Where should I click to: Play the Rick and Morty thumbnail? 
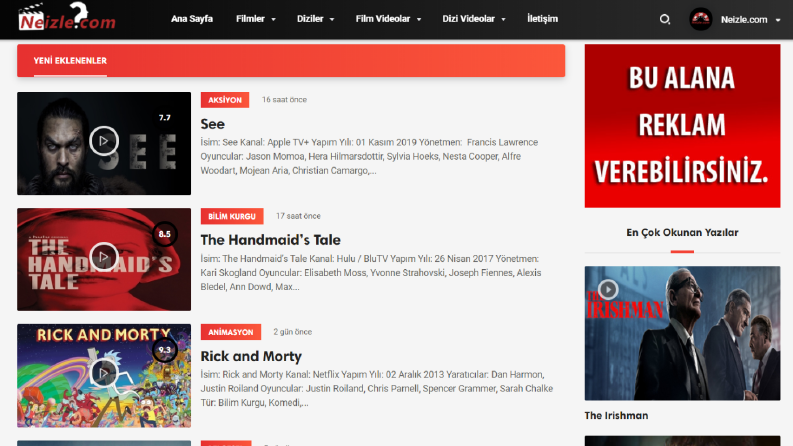pos(104,373)
